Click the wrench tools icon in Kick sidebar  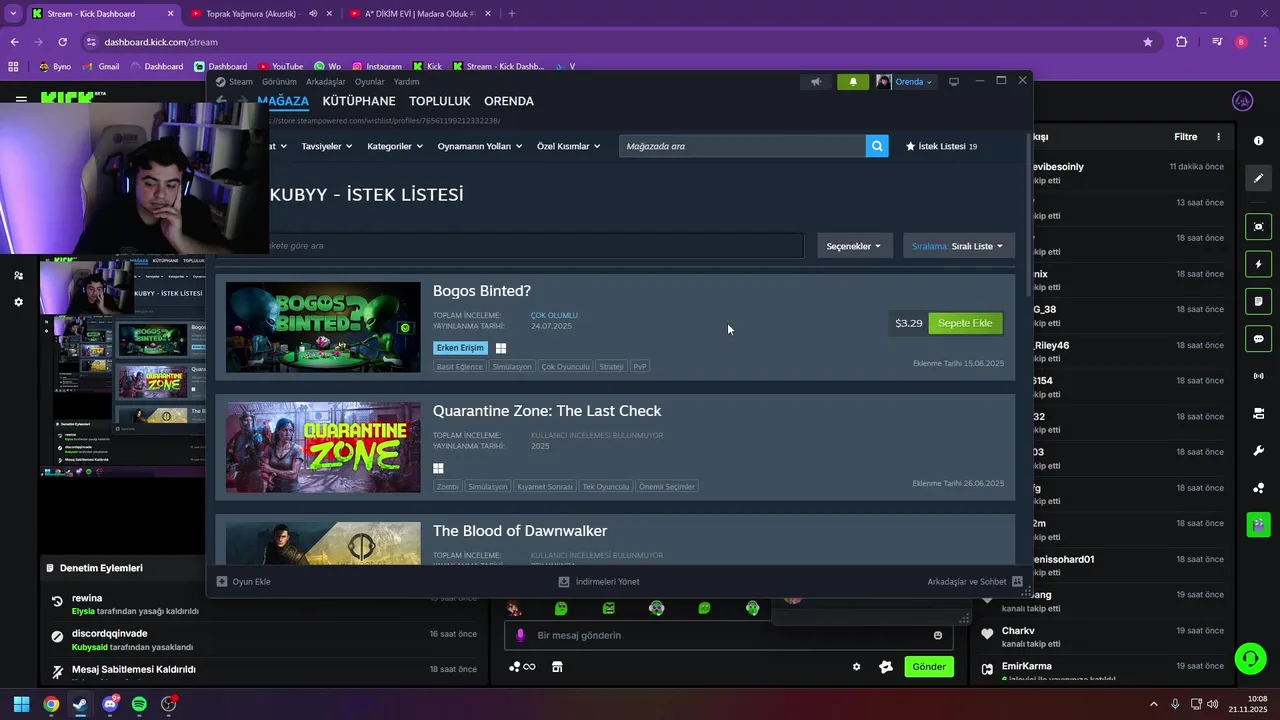tap(1258, 450)
